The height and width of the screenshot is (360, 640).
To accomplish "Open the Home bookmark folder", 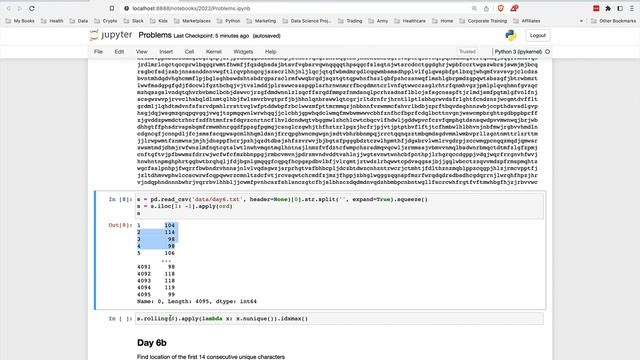I will coord(442,21).
